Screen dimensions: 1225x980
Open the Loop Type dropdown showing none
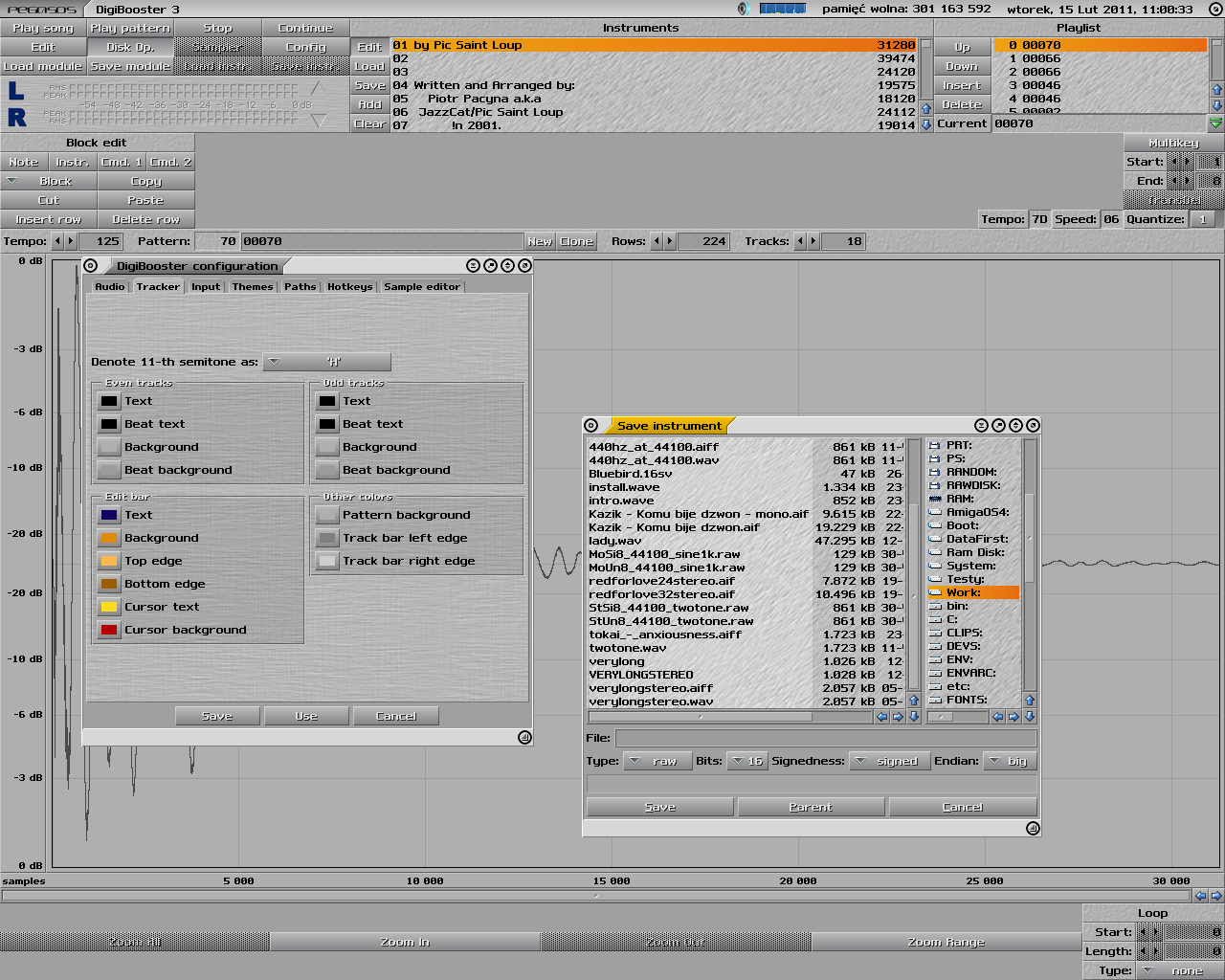coord(1179,970)
